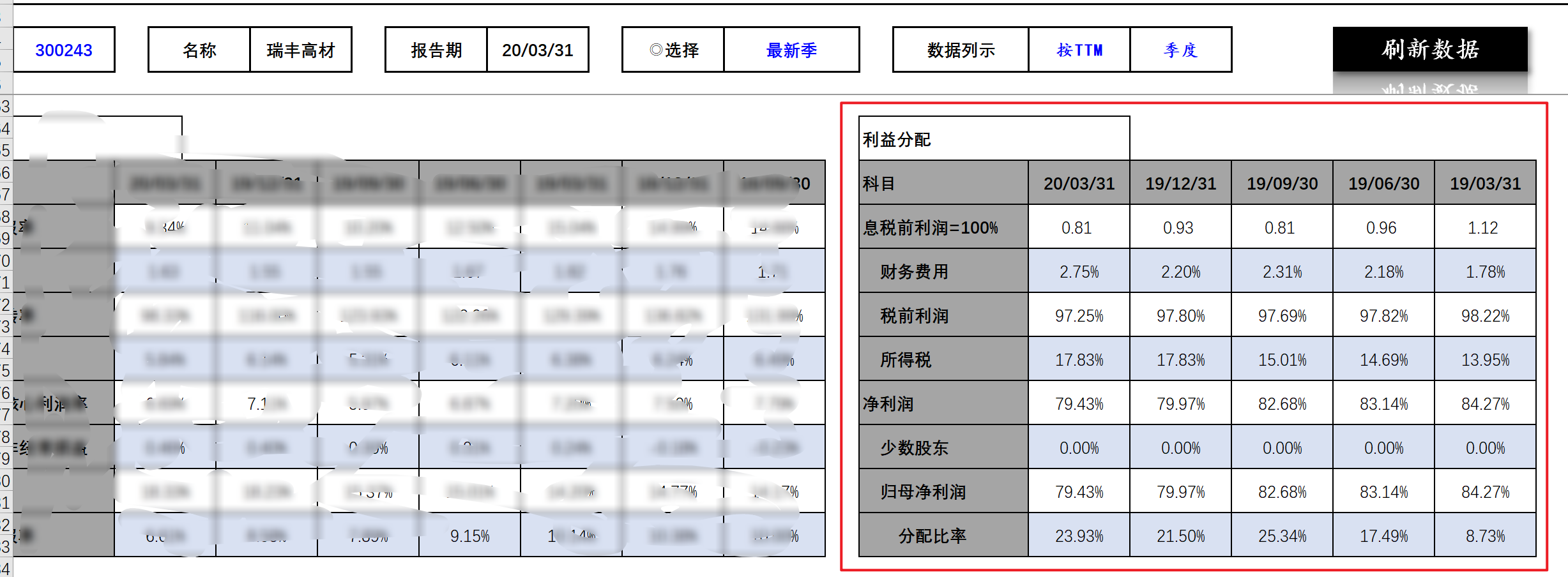Screen dimensions: 1568x577
Task: Select the 23.93% distribution ratio cell
Action: (1079, 536)
